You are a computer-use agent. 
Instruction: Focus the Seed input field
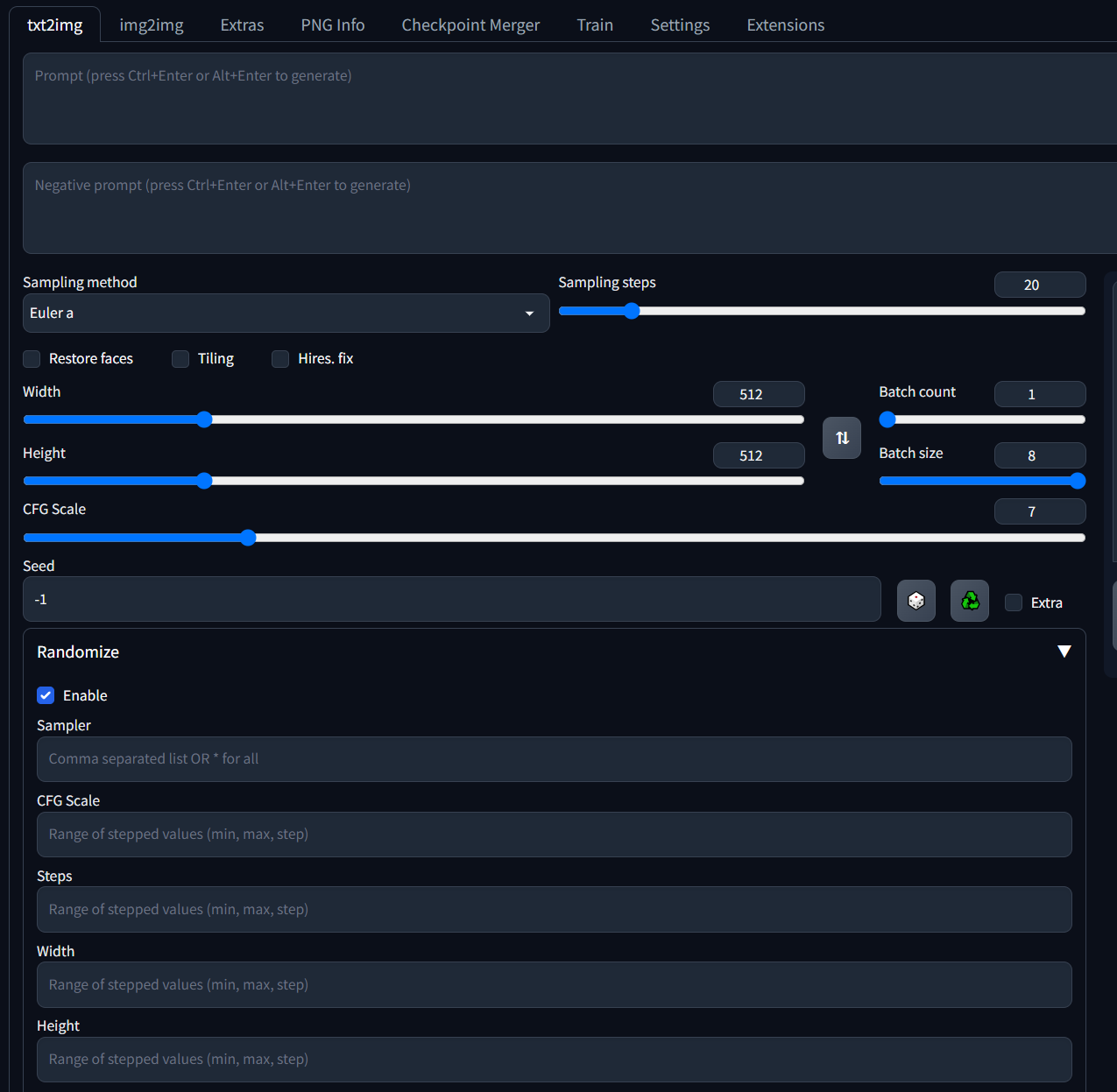451,600
